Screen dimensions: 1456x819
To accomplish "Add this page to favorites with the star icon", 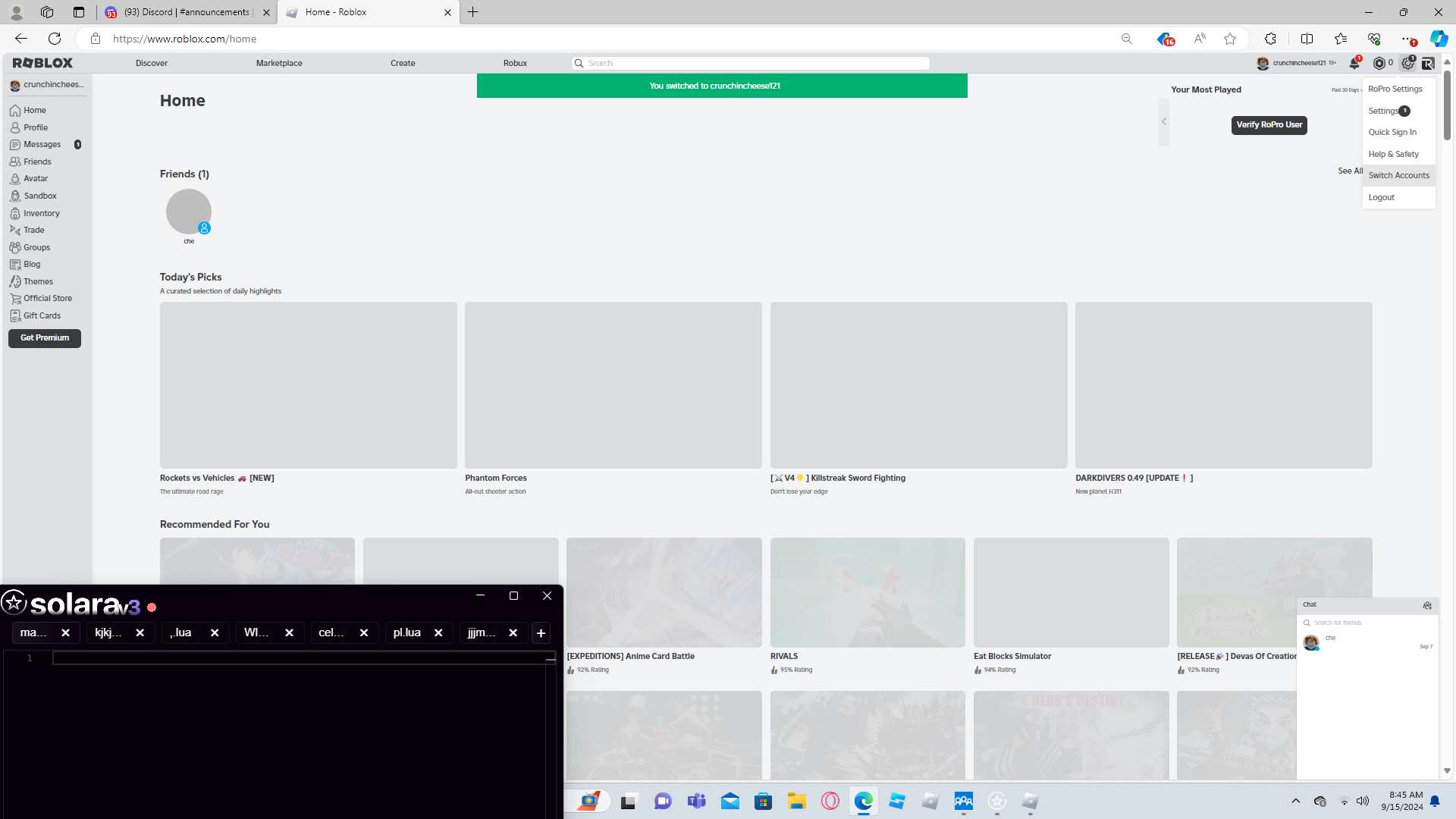I will coord(1230,39).
